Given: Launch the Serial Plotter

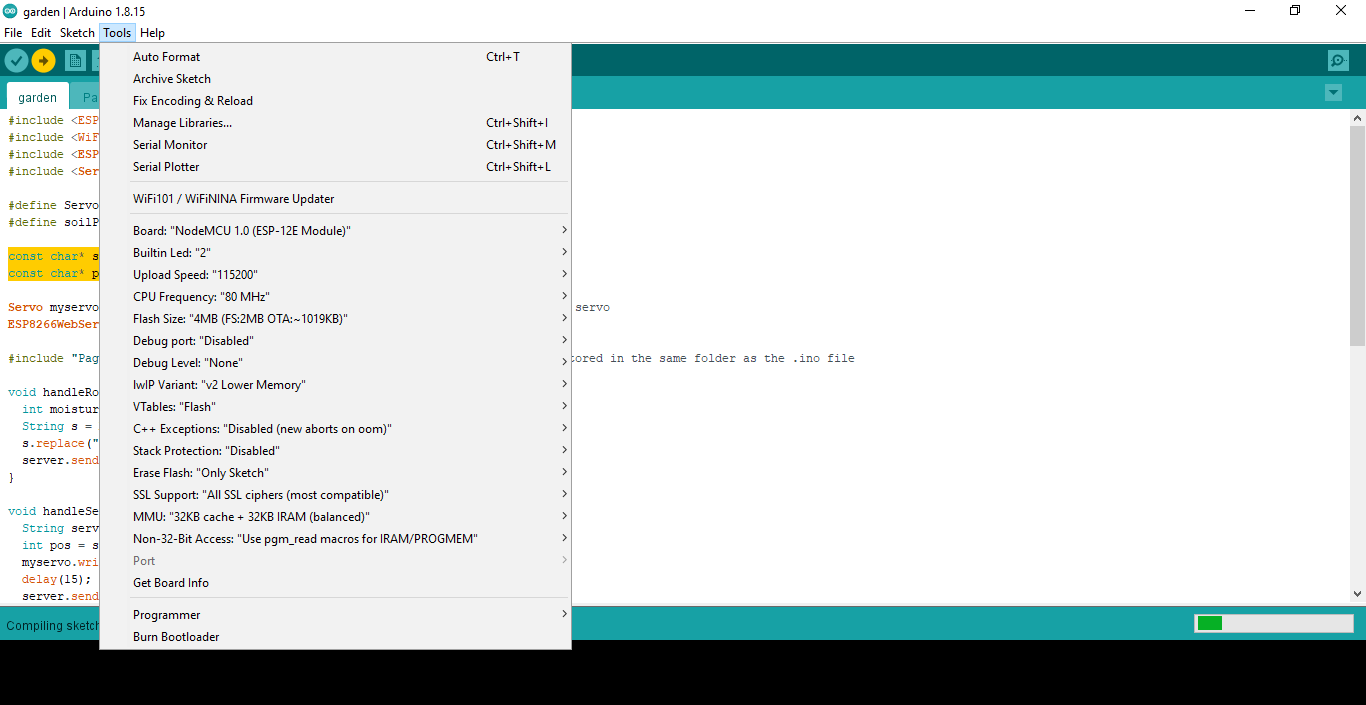Looking at the screenshot, I should tap(168, 166).
